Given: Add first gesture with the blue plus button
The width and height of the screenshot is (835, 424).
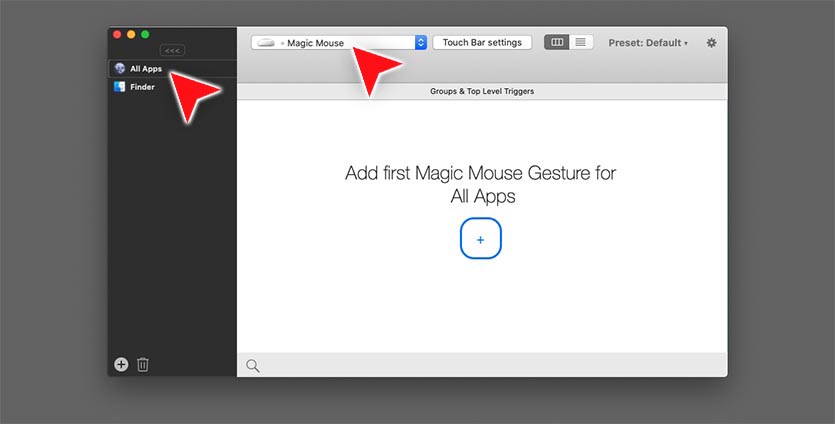Looking at the screenshot, I should [480, 240].
